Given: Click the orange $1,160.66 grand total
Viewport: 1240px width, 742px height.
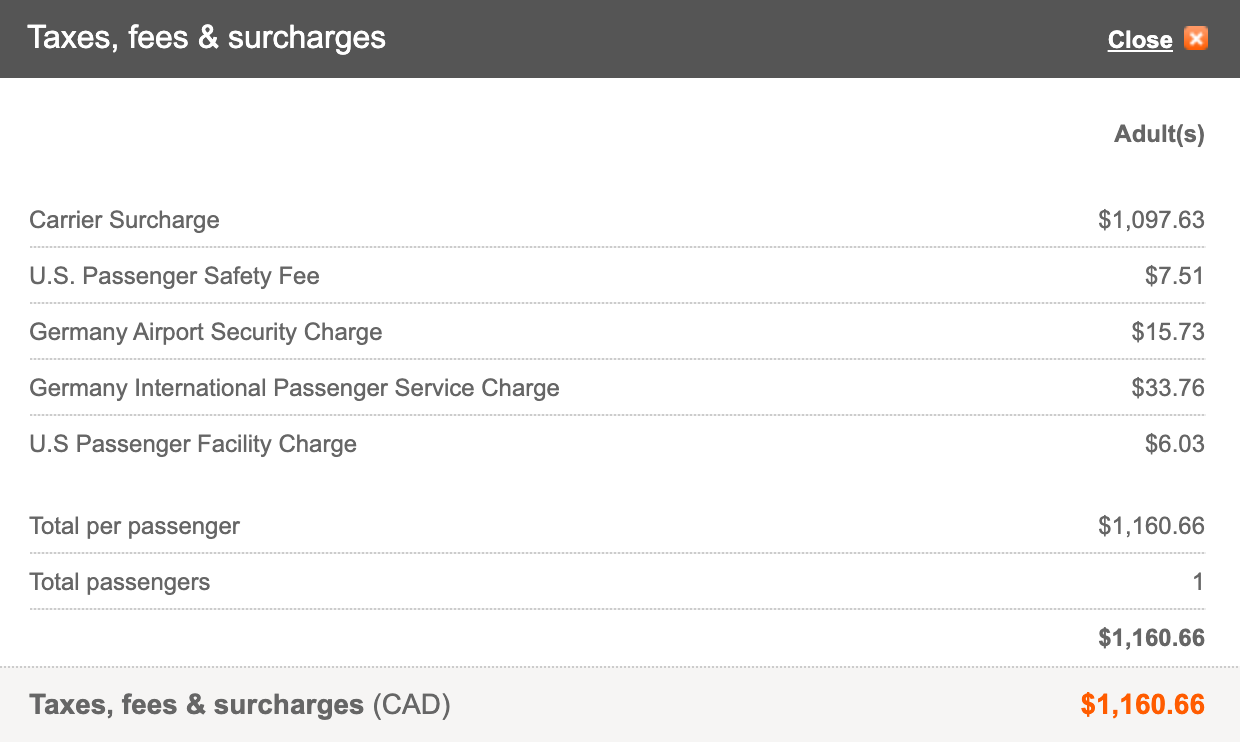Looking at the screenshot, I should tap(1142, 705).
